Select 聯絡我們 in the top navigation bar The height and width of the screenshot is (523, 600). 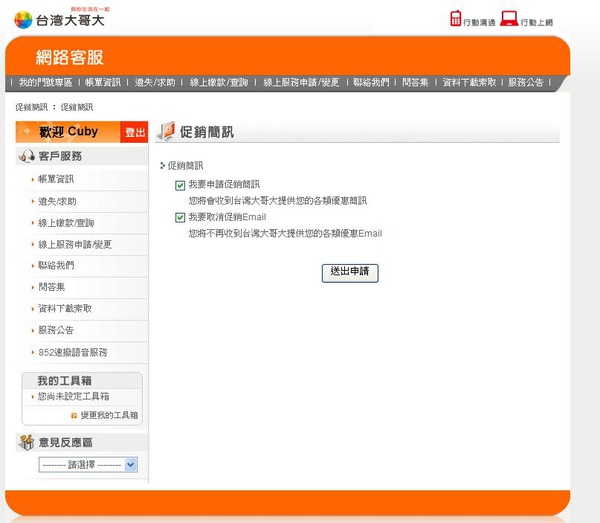[371, 82]
